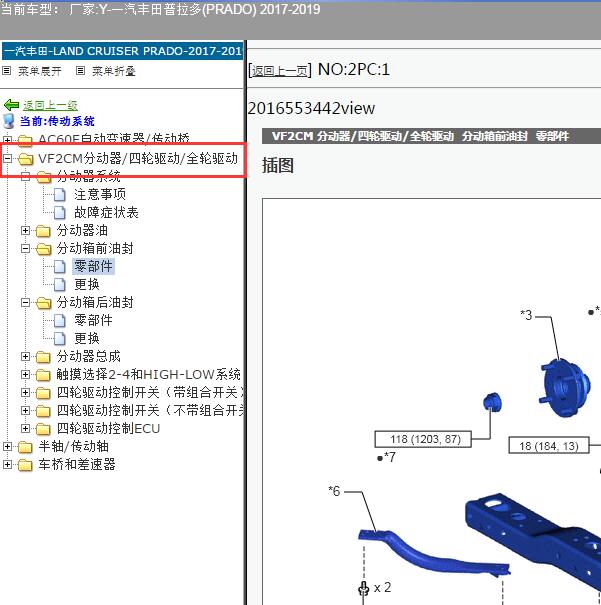Click the 一汽丰田-LAND CRUISER PRADO header bar
This screenshot has width=601, height=605.
point(122,51)
